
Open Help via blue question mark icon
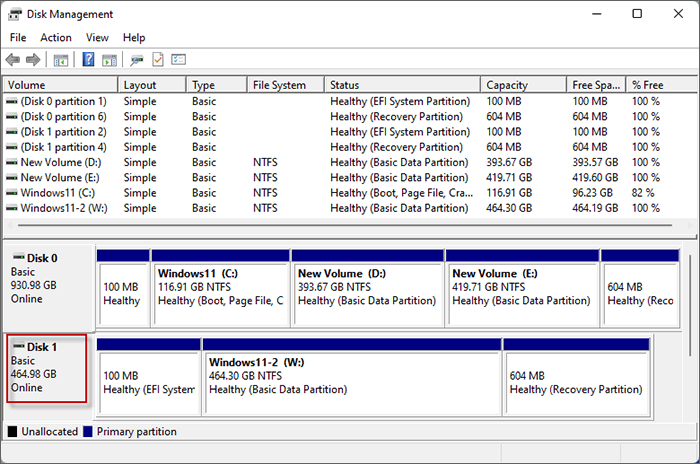point(89,60)
